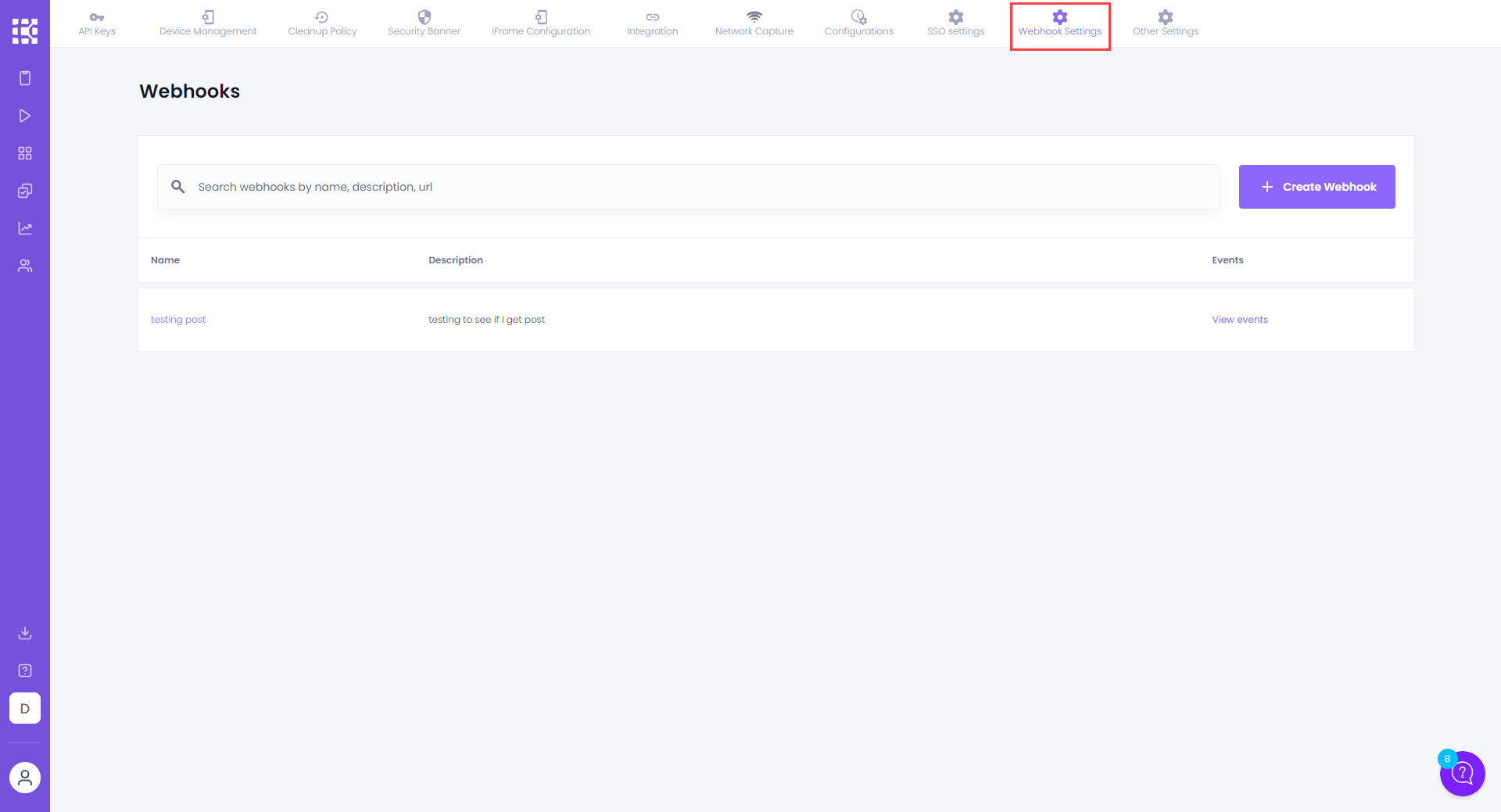Click the Cleanup Policy history icon
Image resolution: width=1501 pixels, height=812 pixels.
tap(321, 16)
